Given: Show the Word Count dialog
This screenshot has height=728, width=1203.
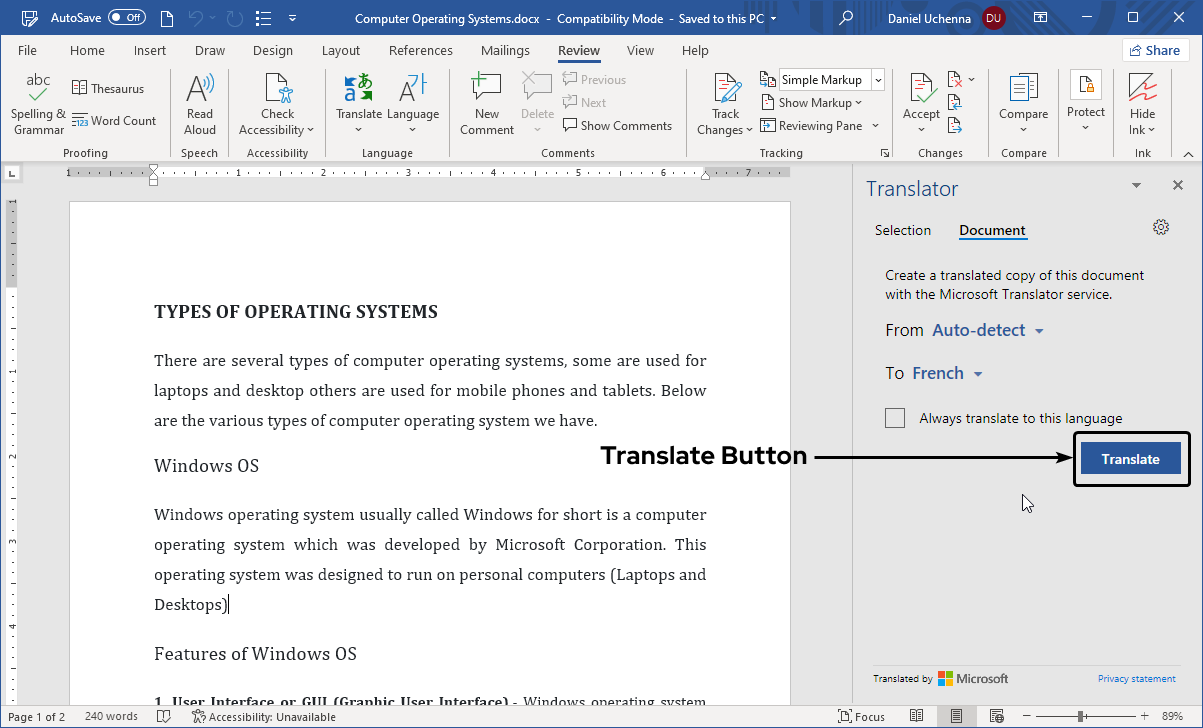Looking at the screenshot, I should 114,120.
